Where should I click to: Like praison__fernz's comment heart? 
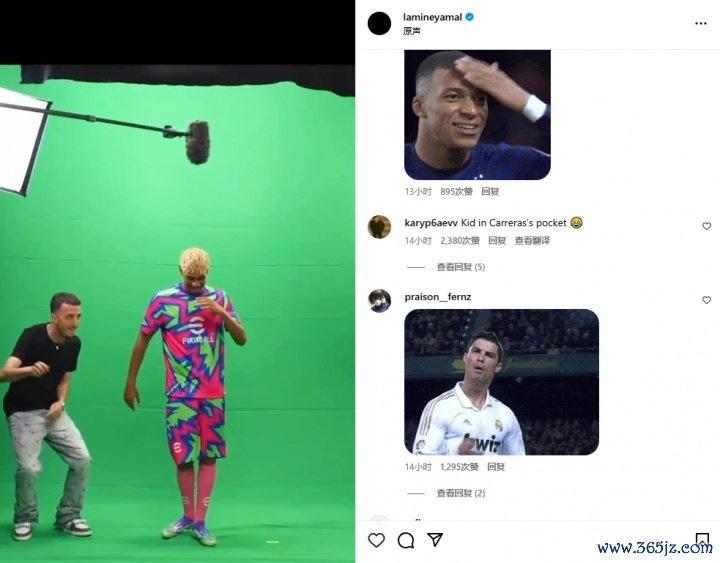point(706,300)
